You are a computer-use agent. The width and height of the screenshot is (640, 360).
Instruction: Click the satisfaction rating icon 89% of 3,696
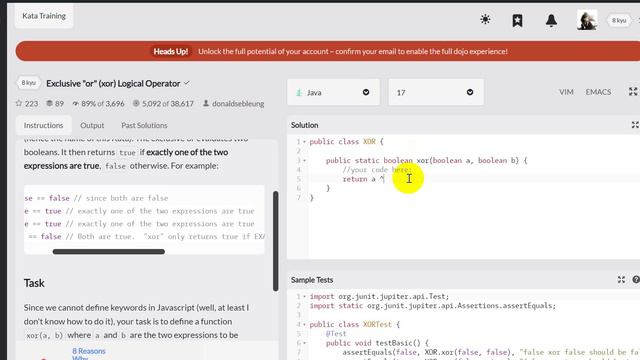(76, 104)
